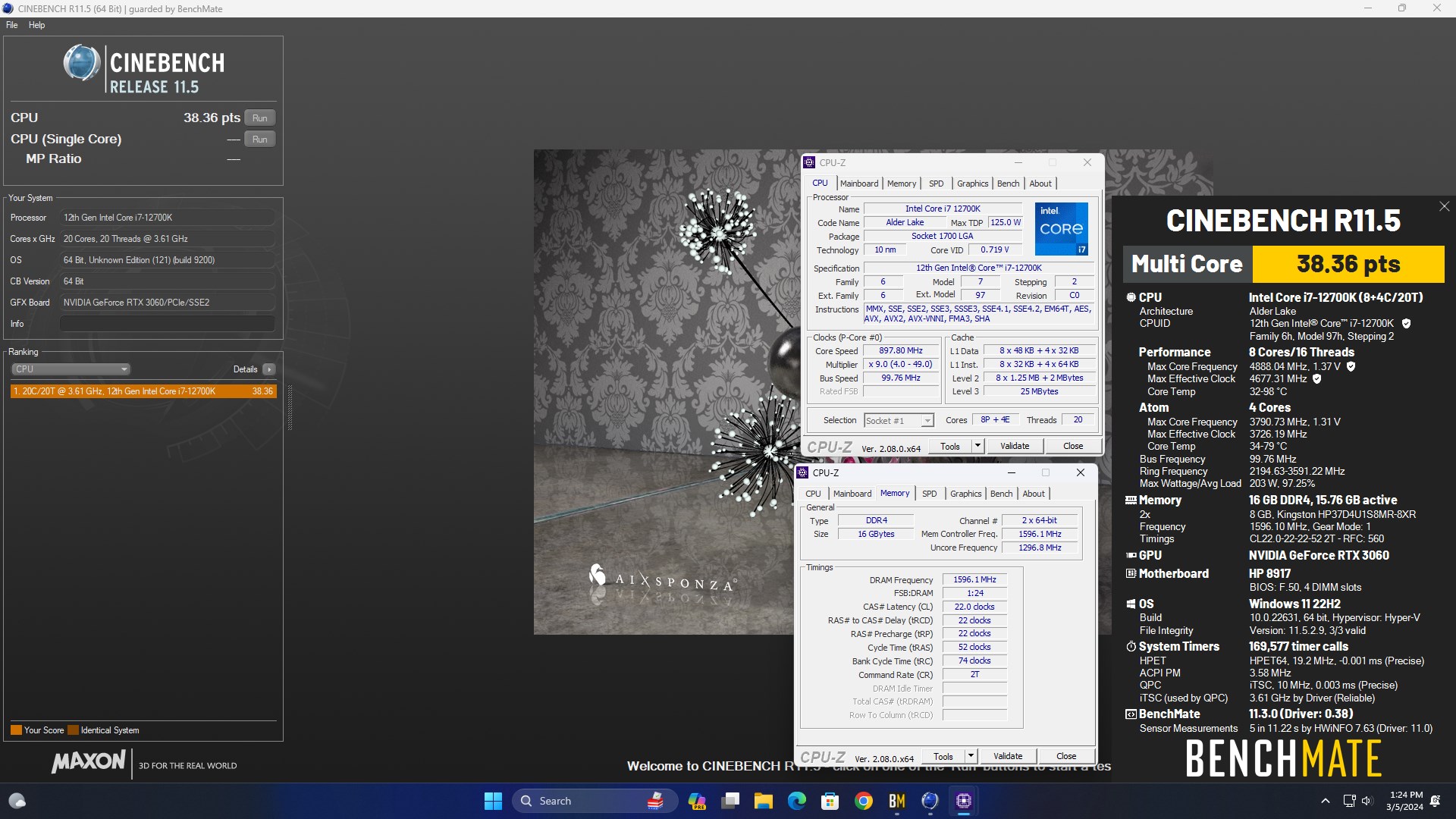Open Bench tab in lower CPU-Z window
The height and width of the screenshot is (819, 1456).
click(x=1001, y=494)
